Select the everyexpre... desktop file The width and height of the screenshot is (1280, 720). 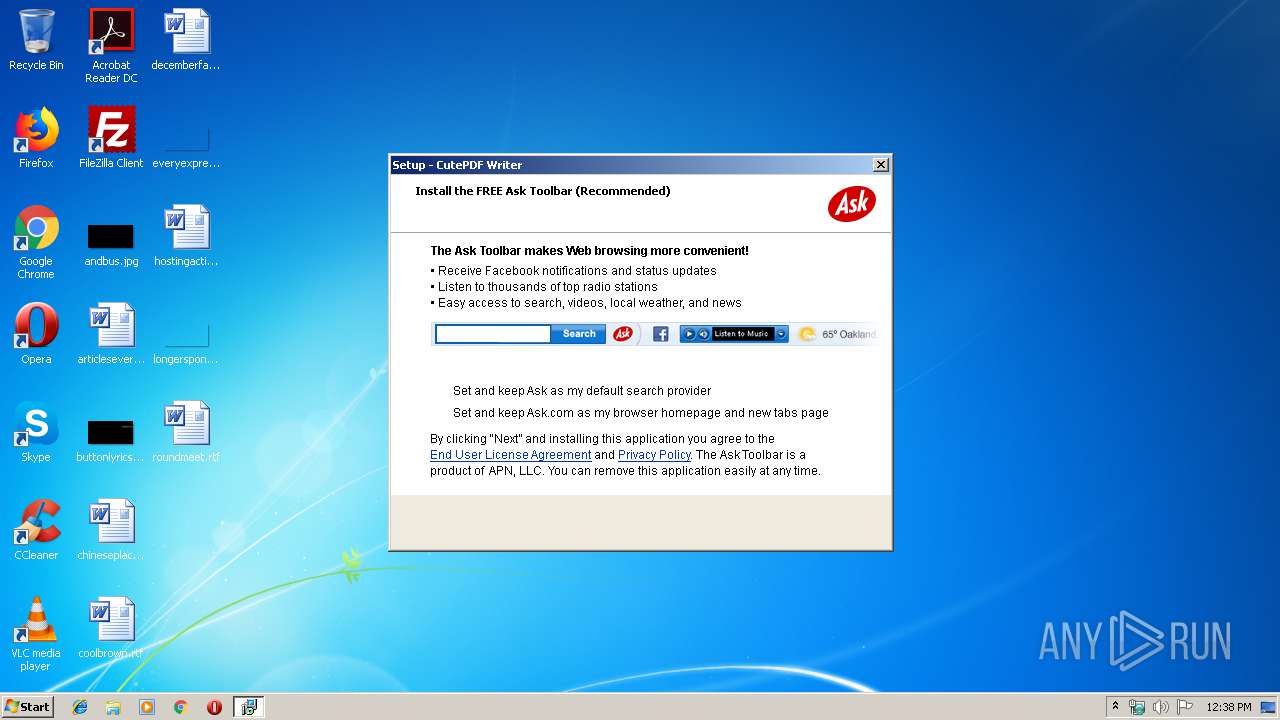186,146
